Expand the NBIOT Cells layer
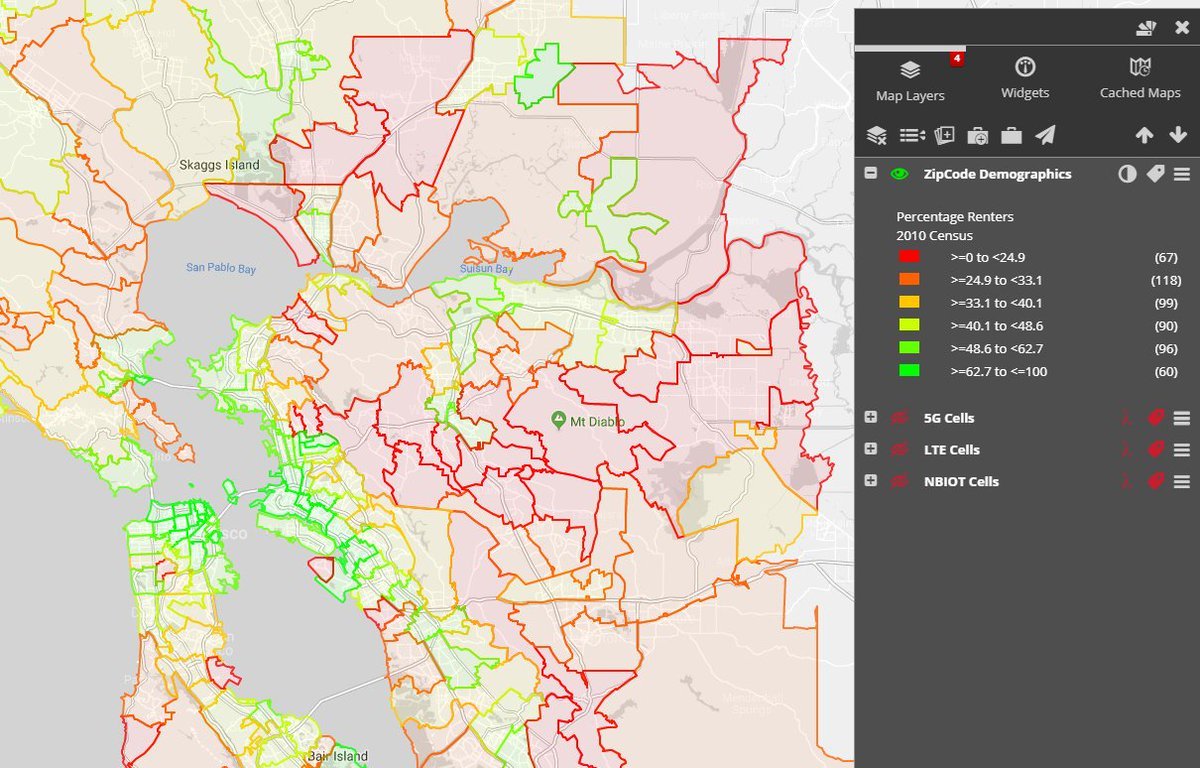Screen dimensions: 1200x768 871,481
